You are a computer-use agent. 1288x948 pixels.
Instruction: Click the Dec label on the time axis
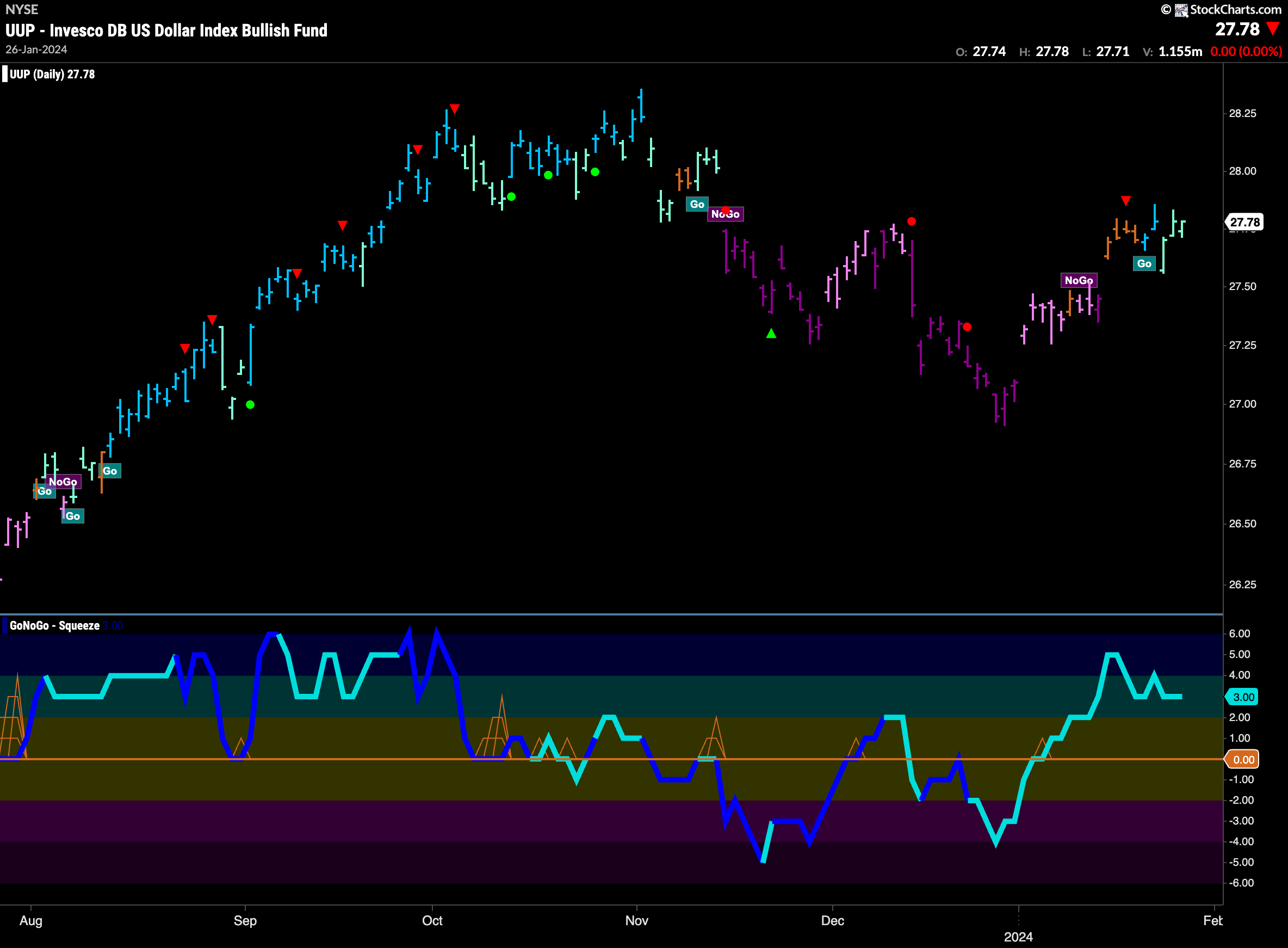click(x=832, y=920)
